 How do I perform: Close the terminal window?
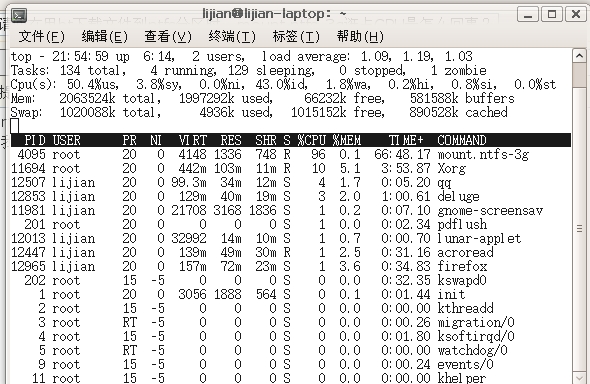(575, 15)
